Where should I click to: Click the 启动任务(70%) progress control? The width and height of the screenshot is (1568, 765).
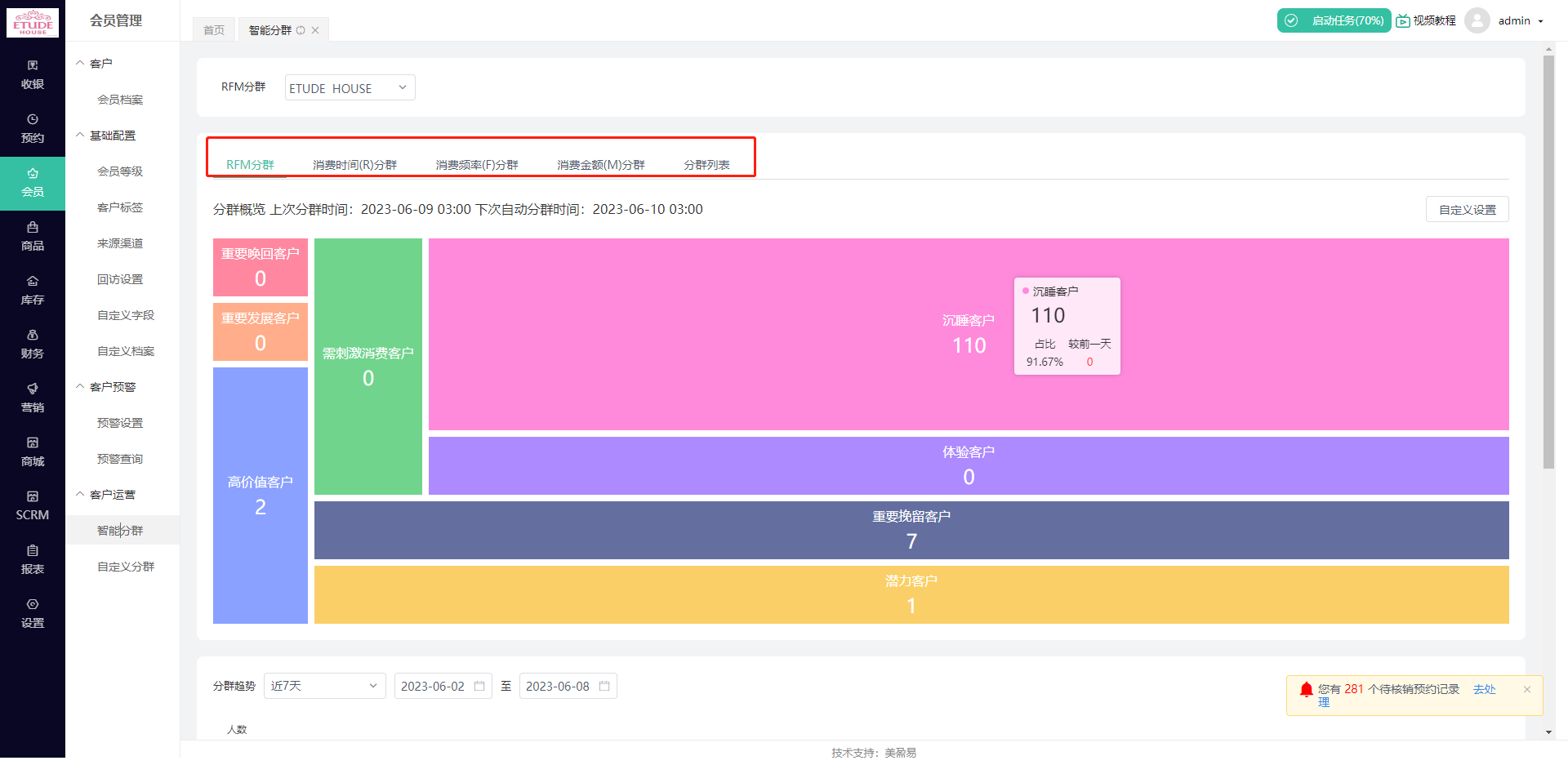tap(1334, 20)
